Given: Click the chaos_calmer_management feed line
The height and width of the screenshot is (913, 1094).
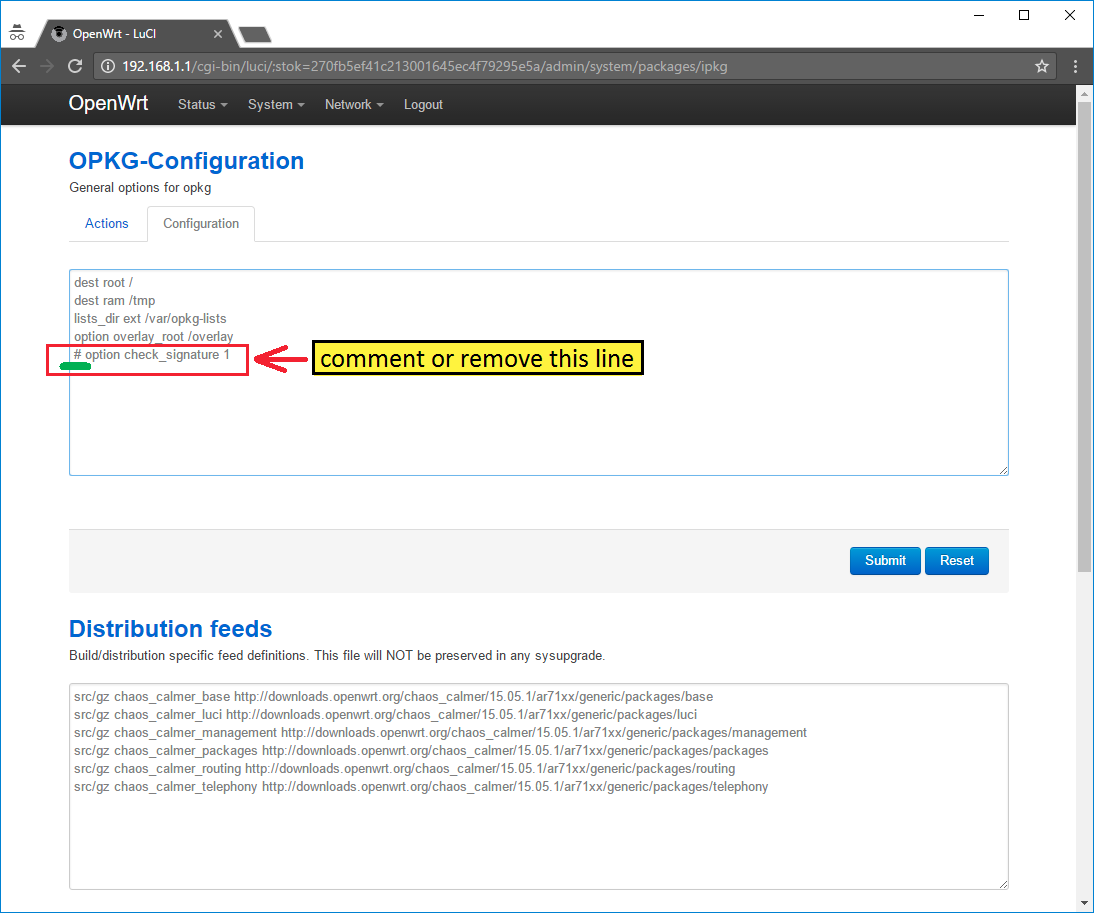Looking at the screenshot, I should [440, 733].
